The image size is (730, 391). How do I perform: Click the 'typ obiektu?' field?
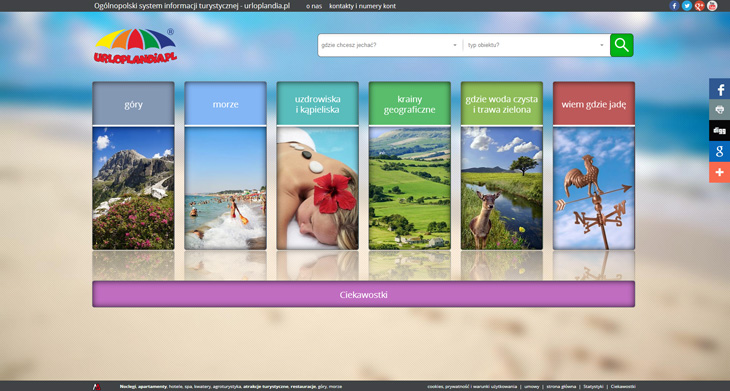tap(536, 45)
